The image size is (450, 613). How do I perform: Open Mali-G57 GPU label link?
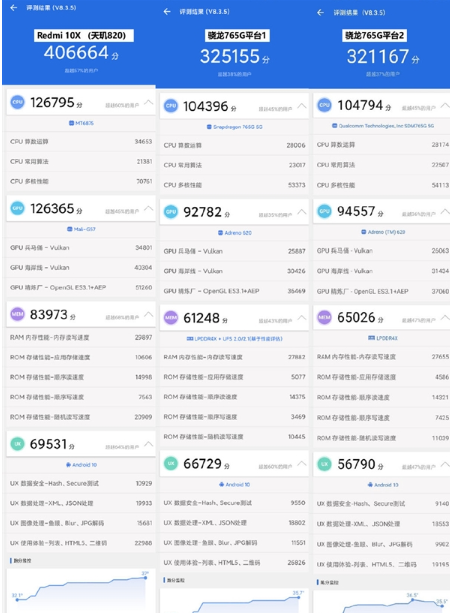pos(81,229)
